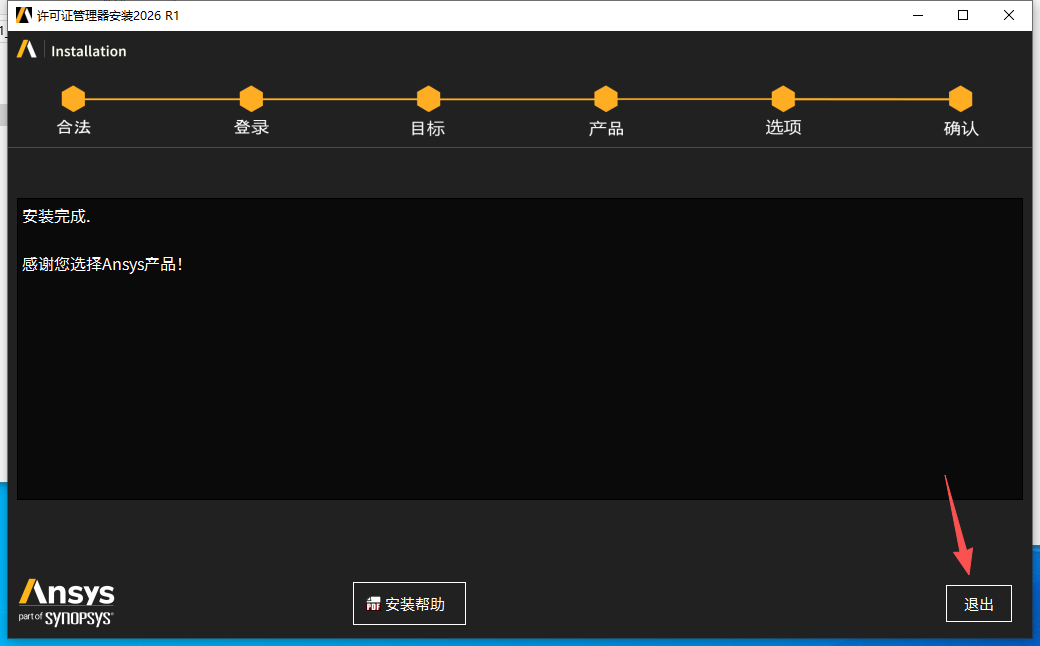Click the Installation header logo
Viewport: 1040px width, 646px height.
(x=27, y=49)
